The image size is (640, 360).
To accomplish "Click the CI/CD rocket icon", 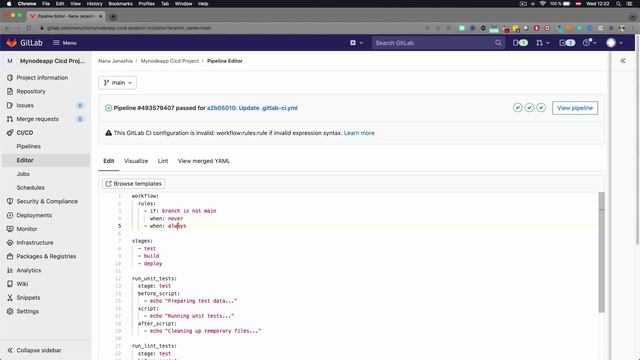I will (10, 133).
